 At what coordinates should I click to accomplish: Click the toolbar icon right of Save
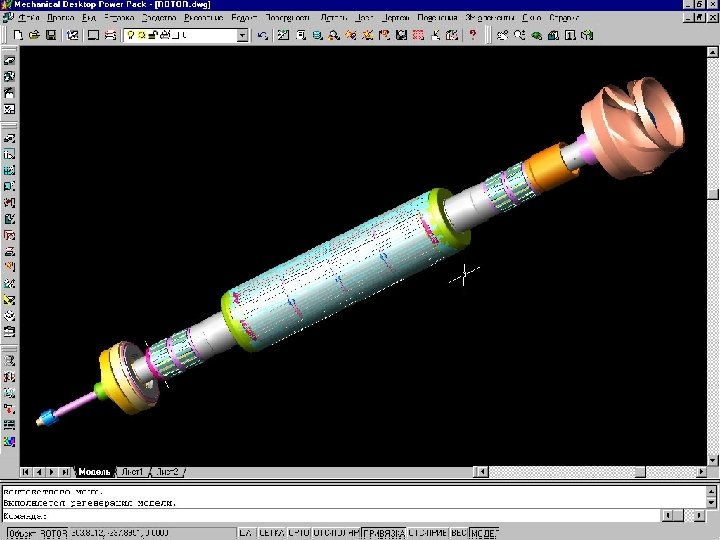73,35
